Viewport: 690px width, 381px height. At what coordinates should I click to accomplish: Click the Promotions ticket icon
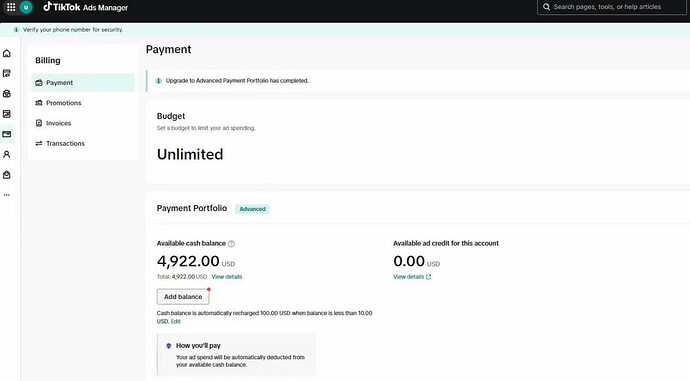(x=39, y=103)
